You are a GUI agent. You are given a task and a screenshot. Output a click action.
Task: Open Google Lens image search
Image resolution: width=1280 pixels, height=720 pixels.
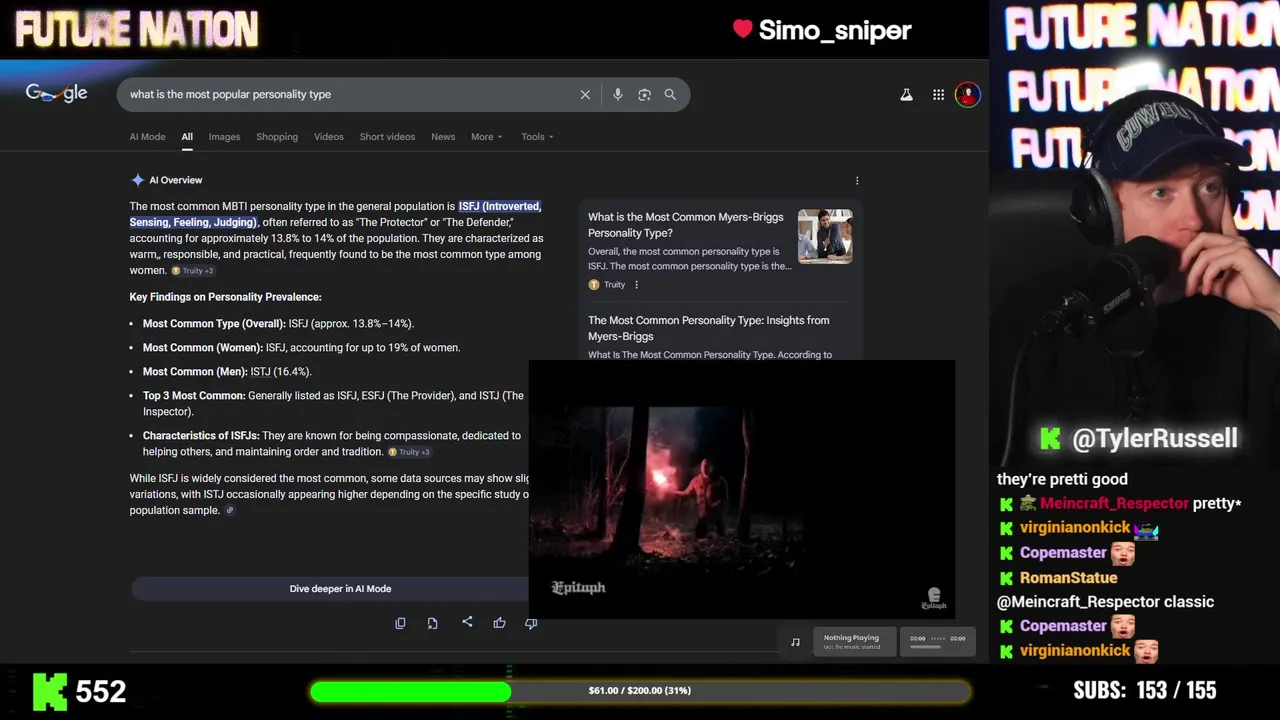644,94
